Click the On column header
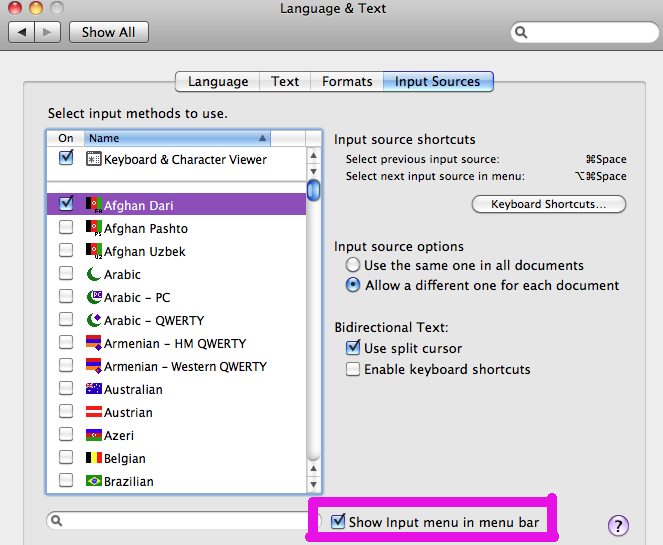This screenshot has width=663, height=545. tap(66, 138)
